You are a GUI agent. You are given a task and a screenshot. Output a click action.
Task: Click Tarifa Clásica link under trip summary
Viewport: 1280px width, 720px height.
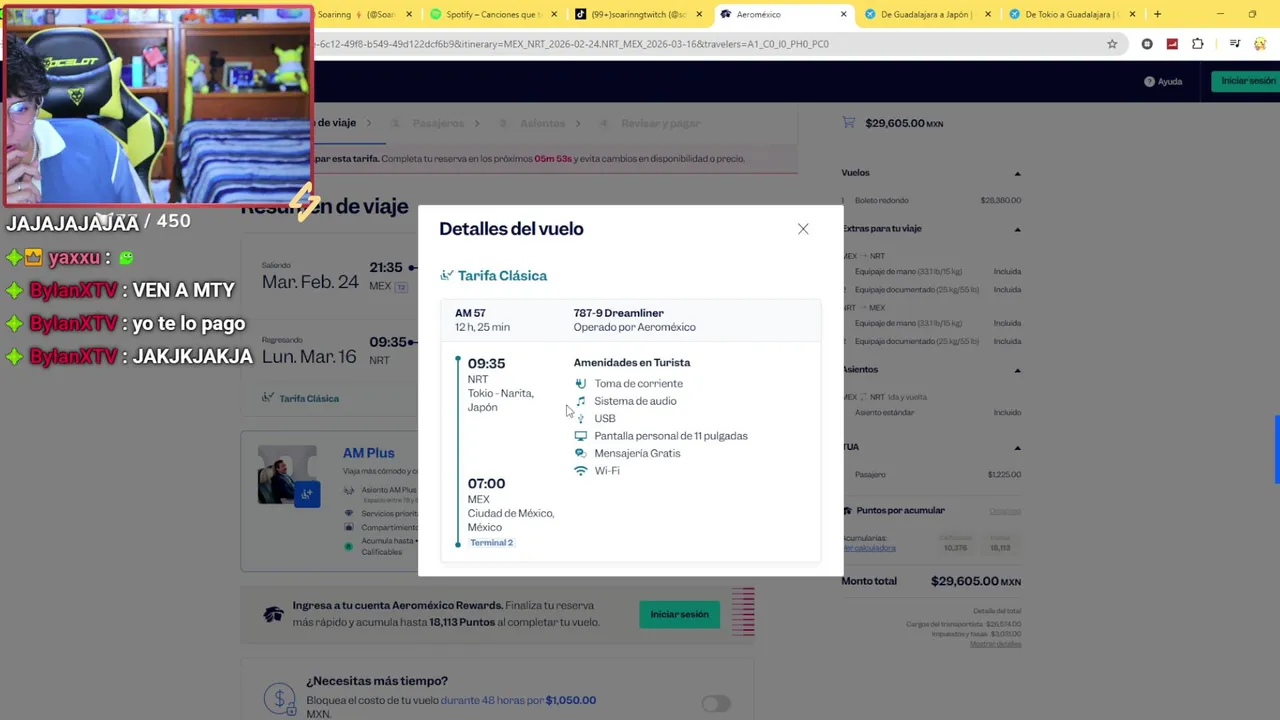point(309,398)
